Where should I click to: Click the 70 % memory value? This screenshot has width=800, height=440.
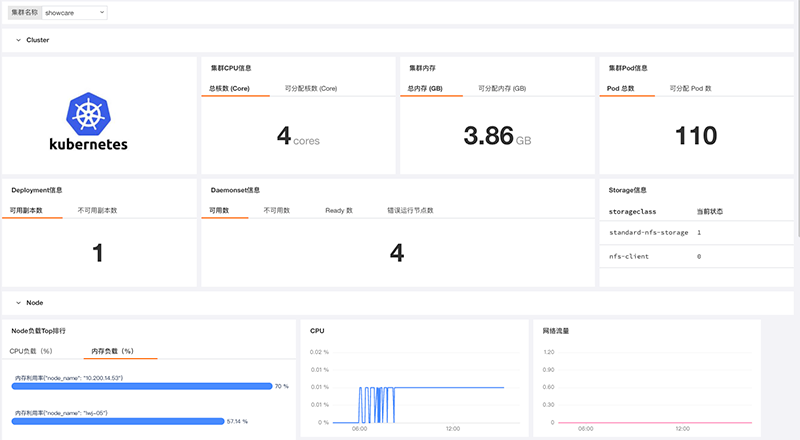point(282,386)
